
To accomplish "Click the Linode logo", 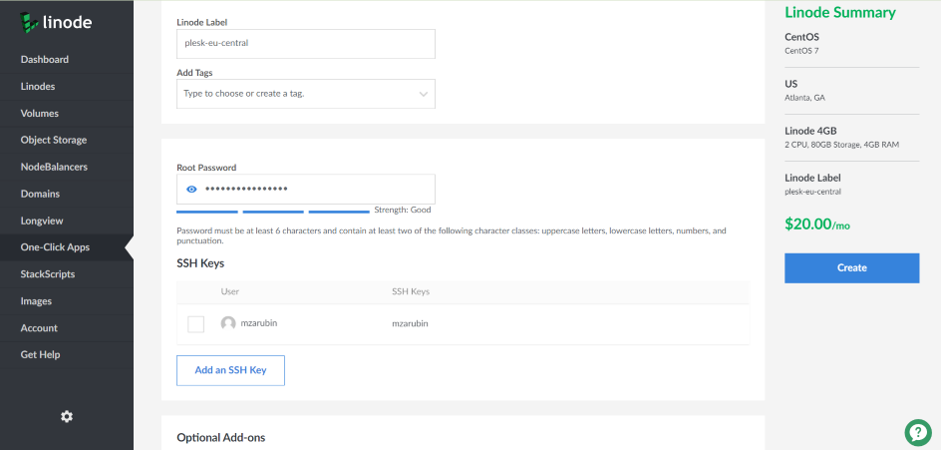I will tap(56, 22).
